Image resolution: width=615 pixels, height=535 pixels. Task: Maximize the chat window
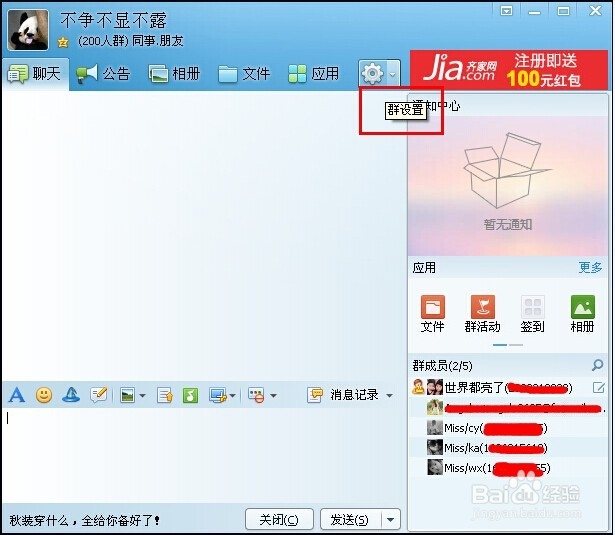point(563,11)
